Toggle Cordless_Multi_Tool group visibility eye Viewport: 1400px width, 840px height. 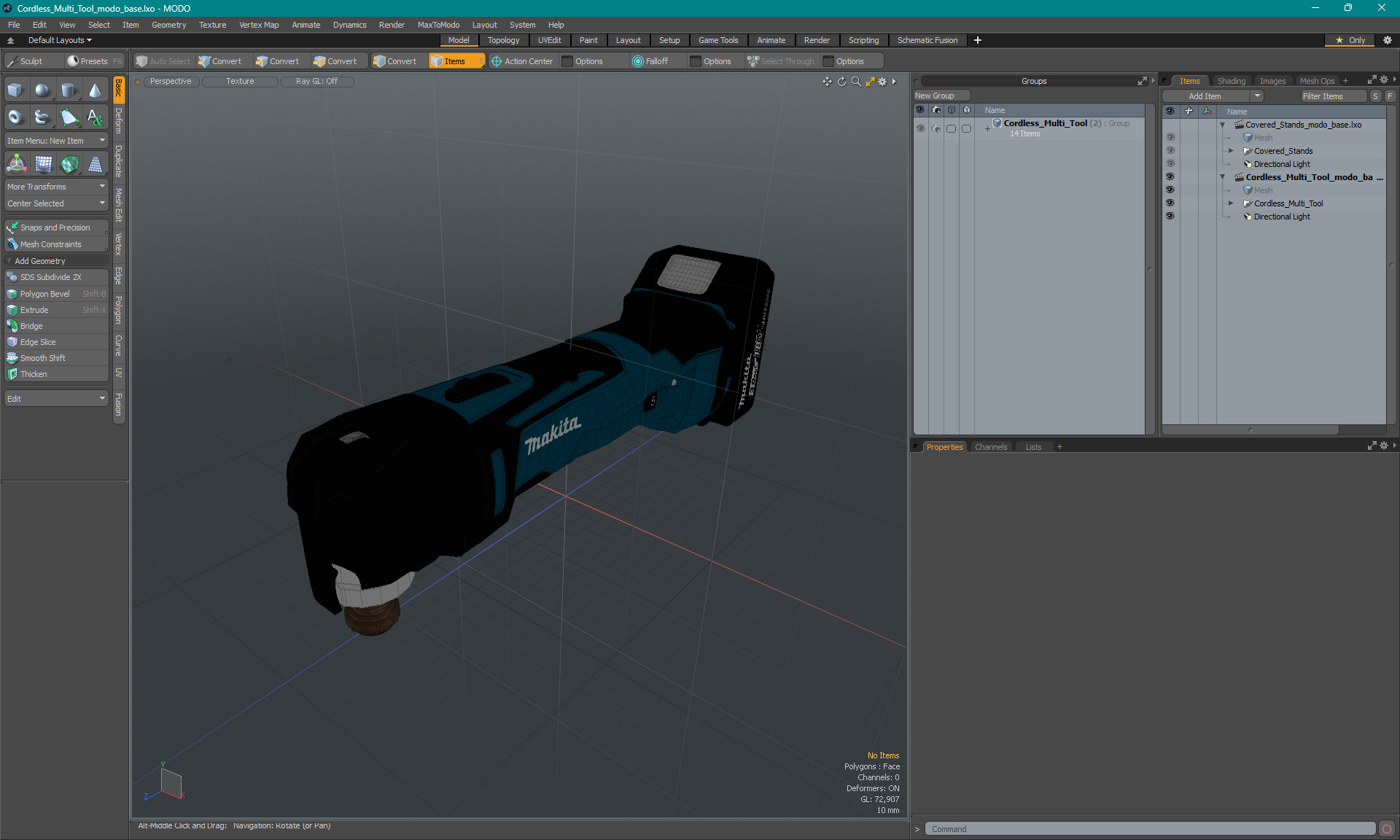coord(920,128)
